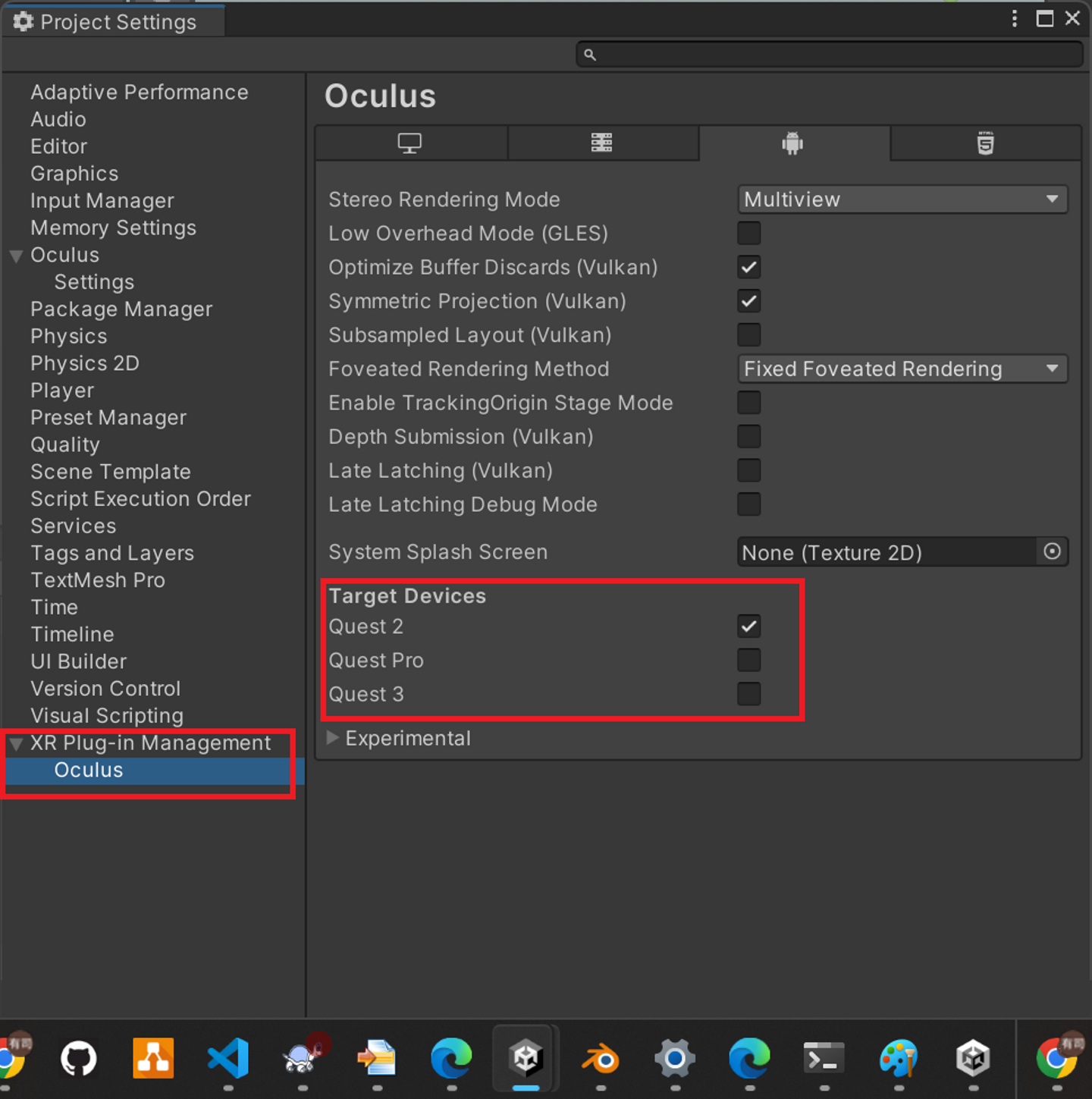Select the Dedicated Server platform tab
Image resolution: width=1092 pixels, height=1099 pixels.
point(602,143)
